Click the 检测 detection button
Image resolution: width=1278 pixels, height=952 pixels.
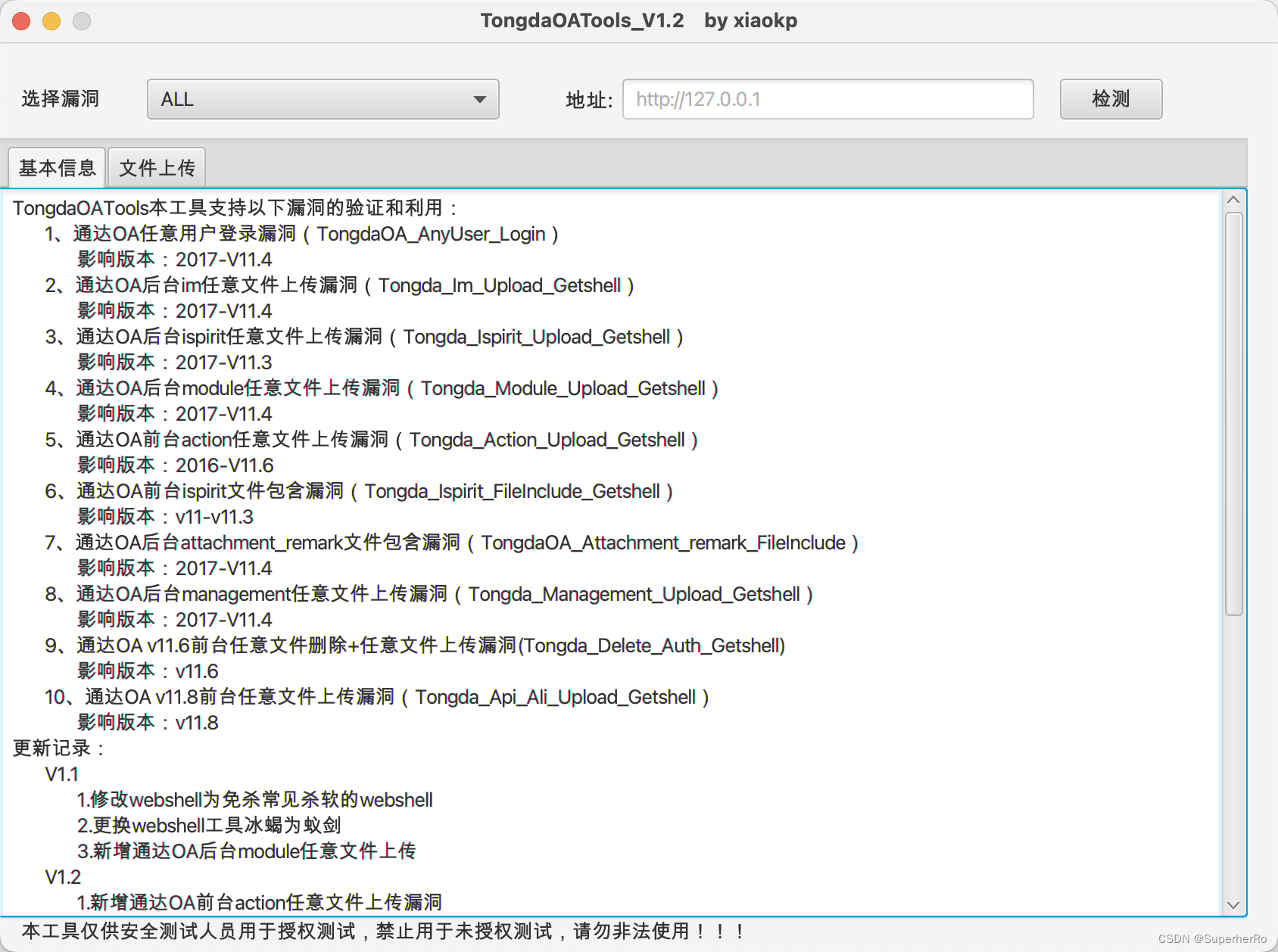coord(1110,99)
